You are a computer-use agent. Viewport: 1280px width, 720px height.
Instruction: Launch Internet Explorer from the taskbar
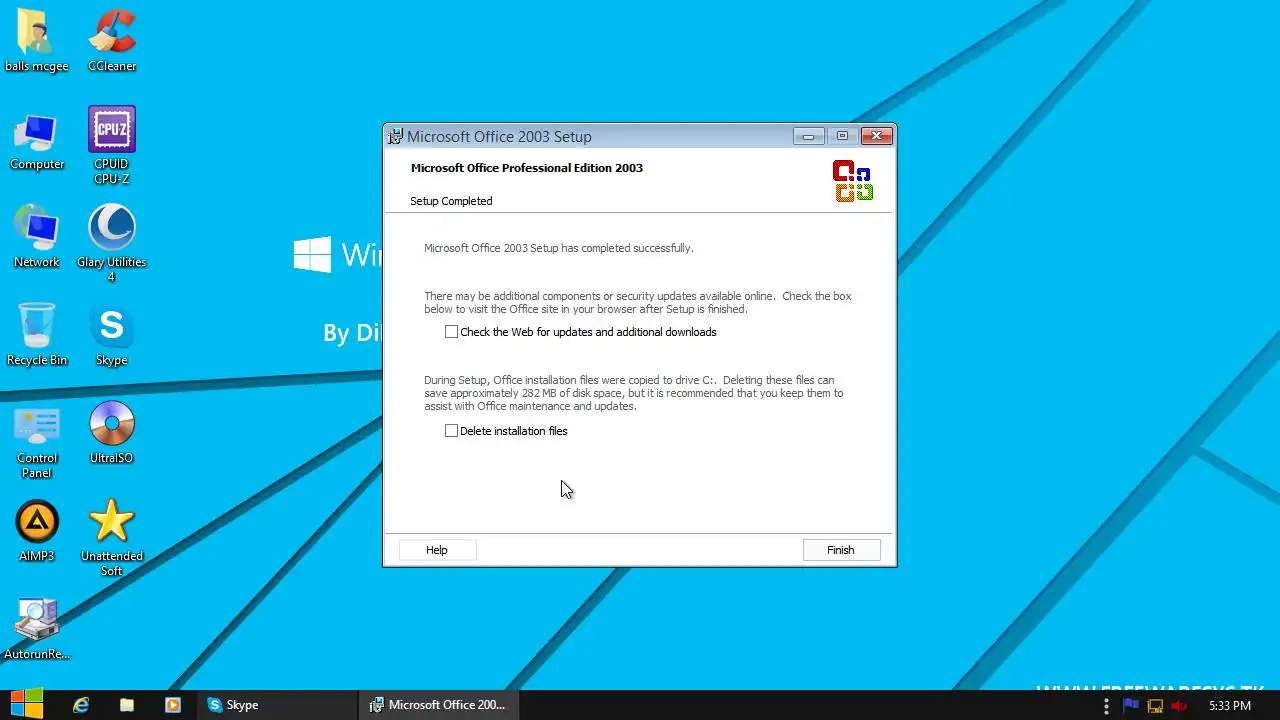(81, 705)
